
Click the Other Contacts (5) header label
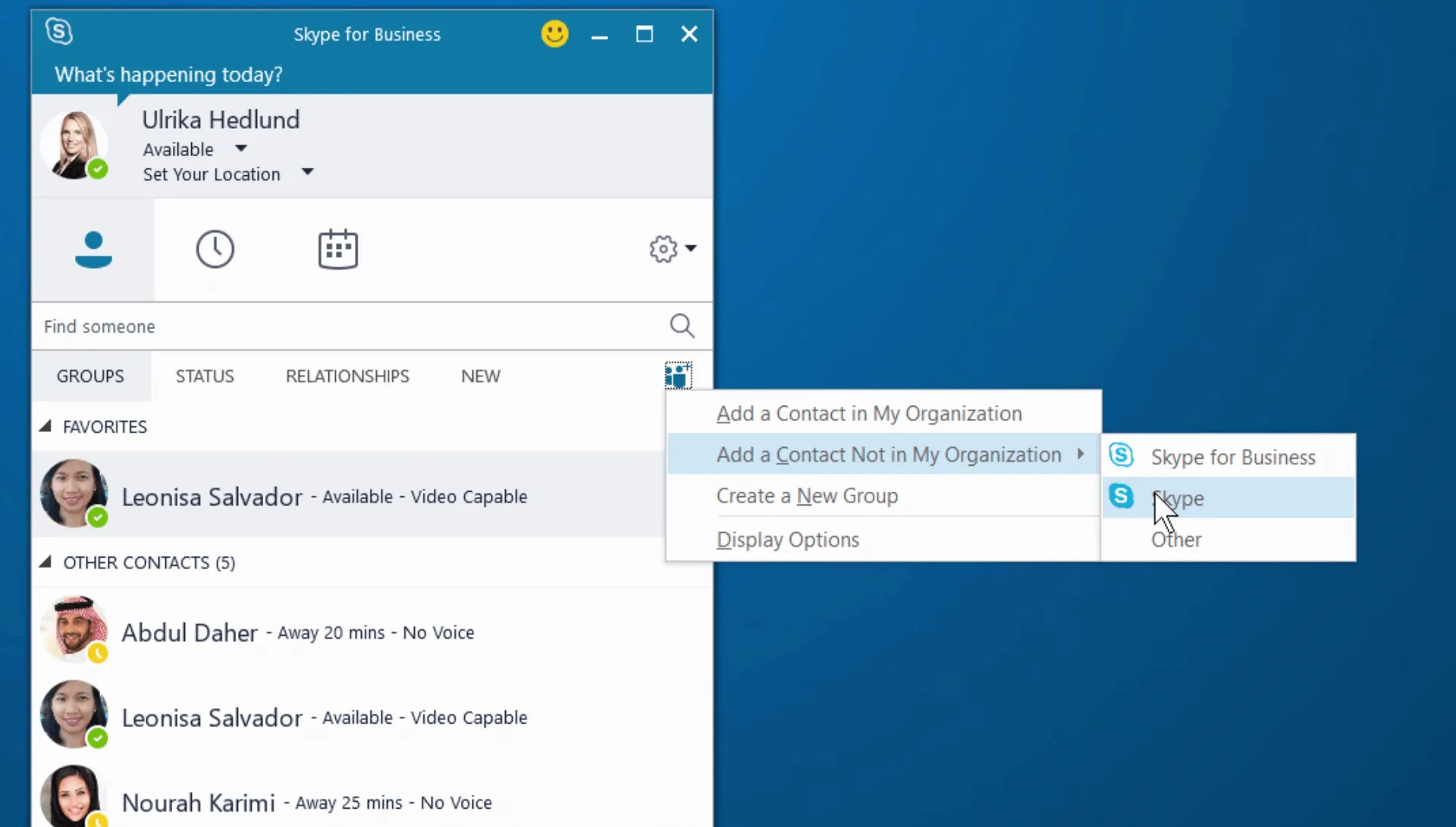click(x=149, y=562)
